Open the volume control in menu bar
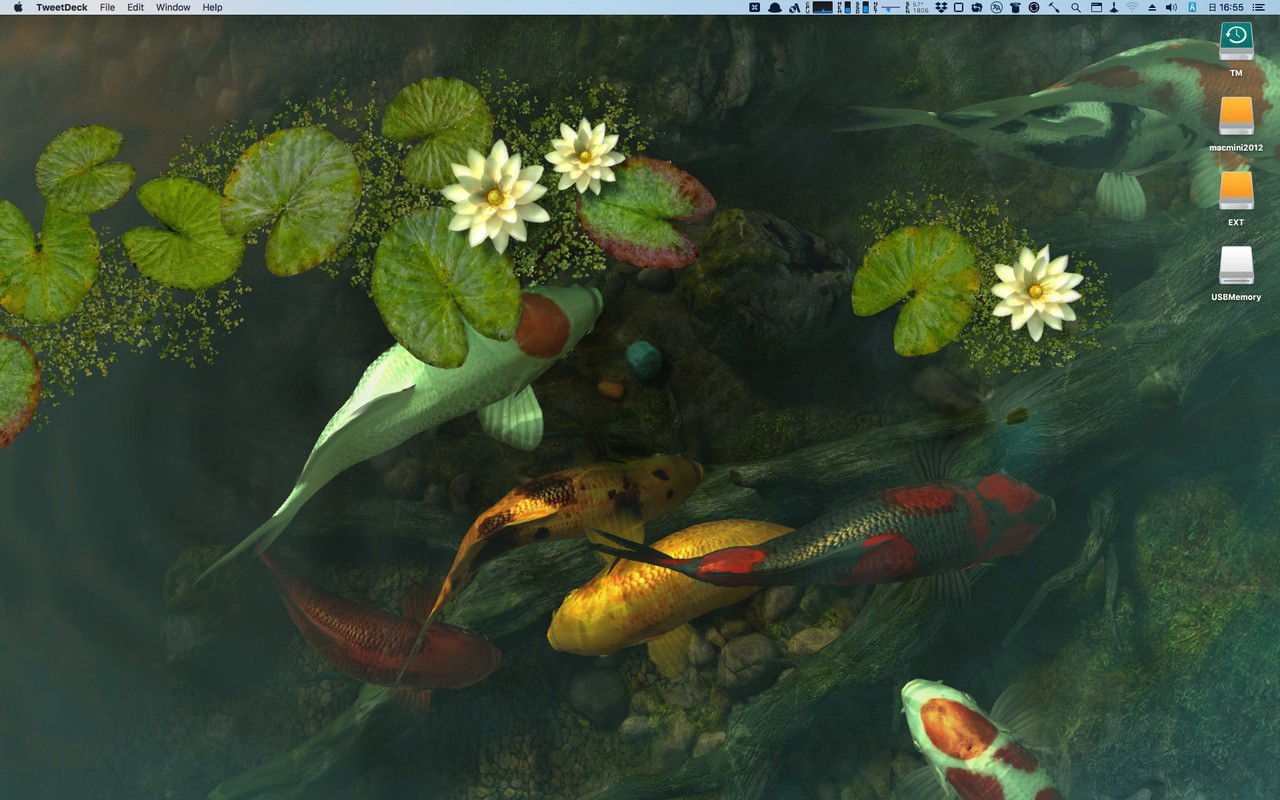The height and width of the screenshot is (800, 1280). point(1171,7)
